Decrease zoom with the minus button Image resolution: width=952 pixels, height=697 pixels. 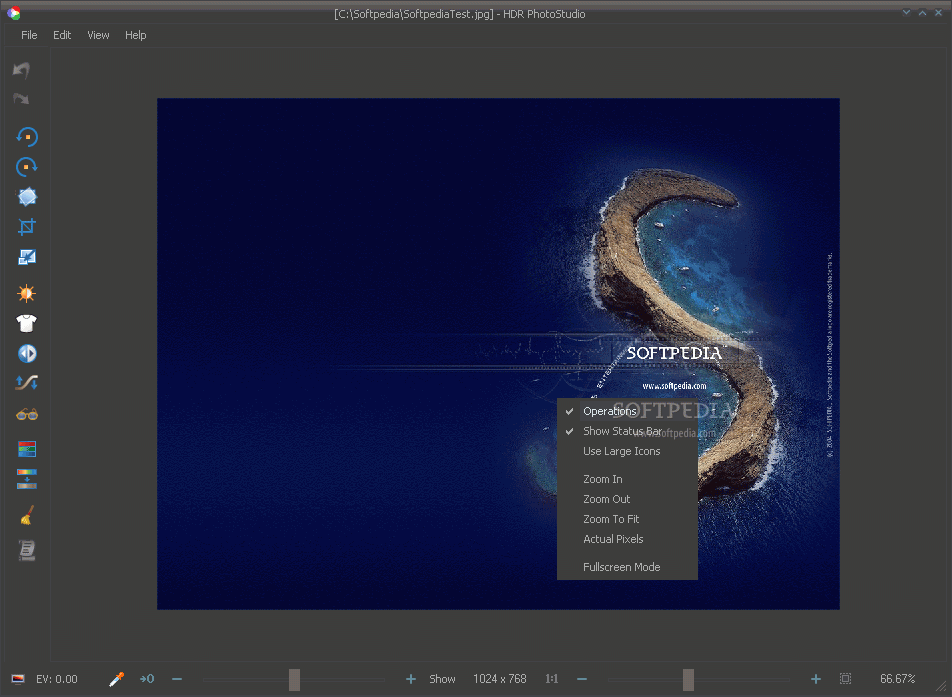click(582, 679)
